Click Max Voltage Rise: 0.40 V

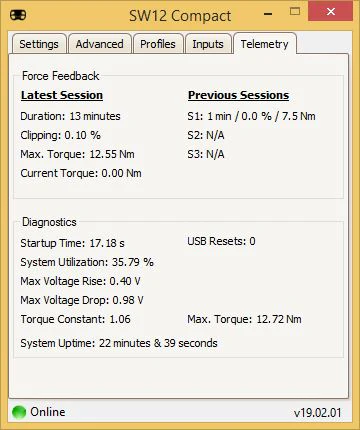point(80,281)
